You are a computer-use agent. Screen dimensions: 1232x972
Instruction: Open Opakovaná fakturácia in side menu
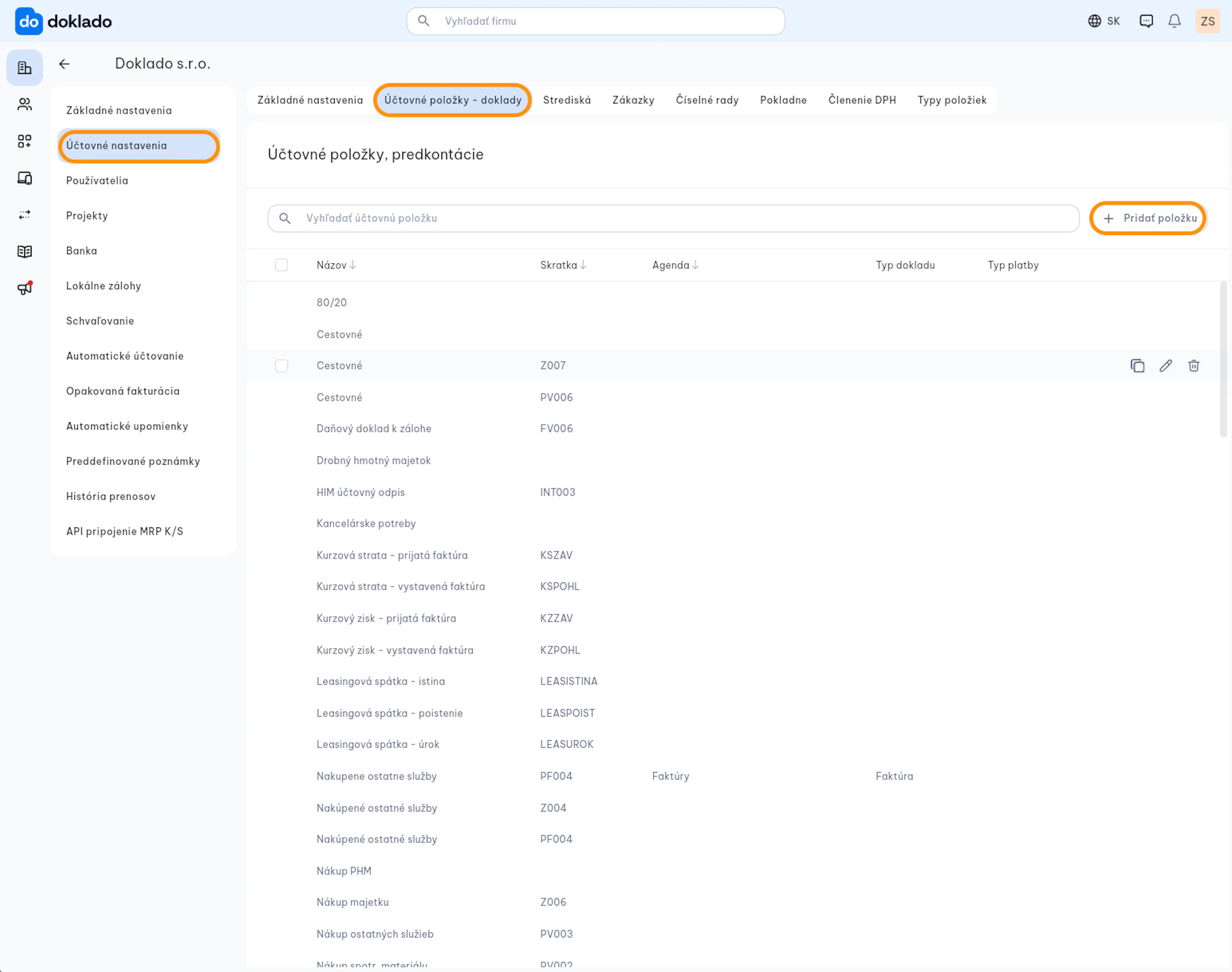tap(139, 391)
